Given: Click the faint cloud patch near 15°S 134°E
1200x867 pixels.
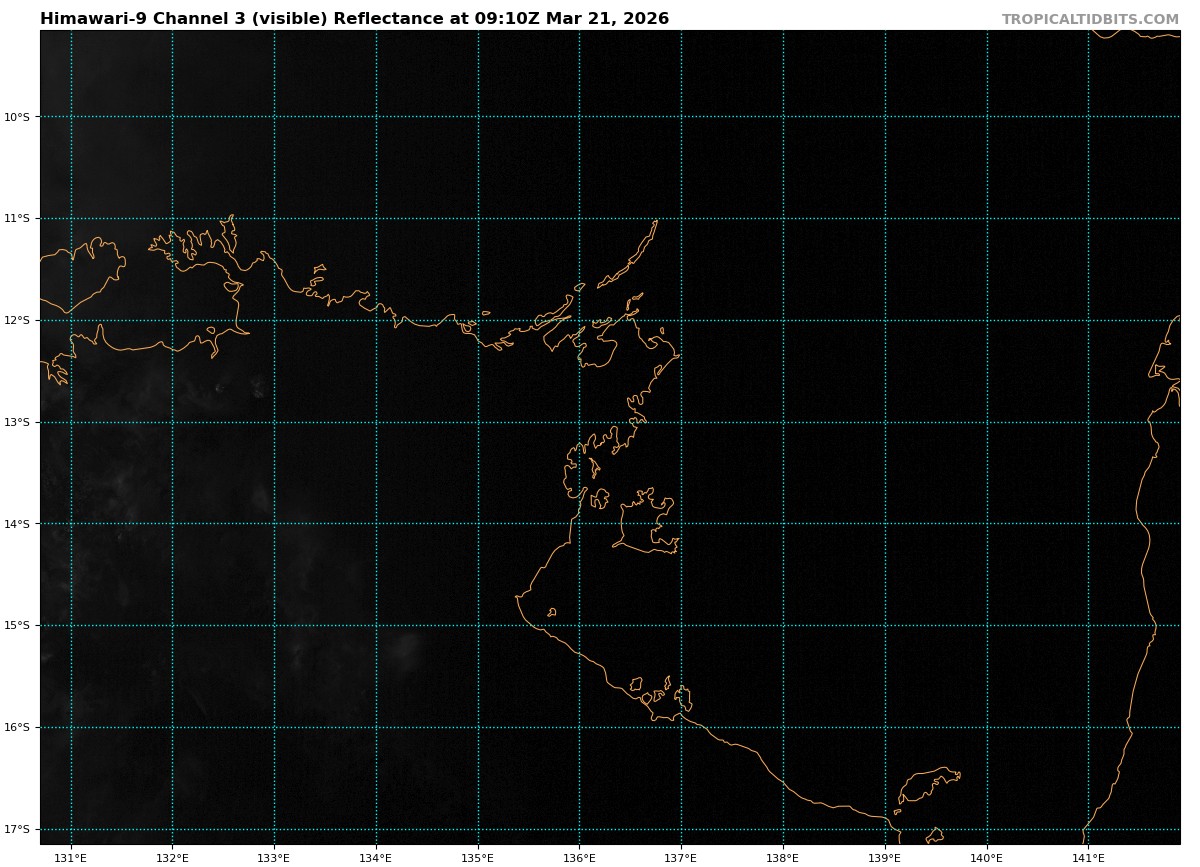Looking at the screenshot, I should click(x=403, y=648).
